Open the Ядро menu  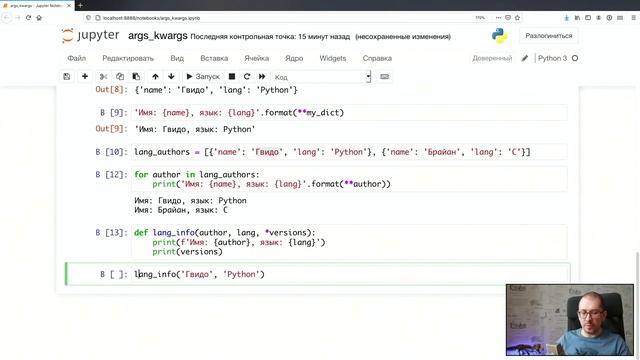[294, 58]
